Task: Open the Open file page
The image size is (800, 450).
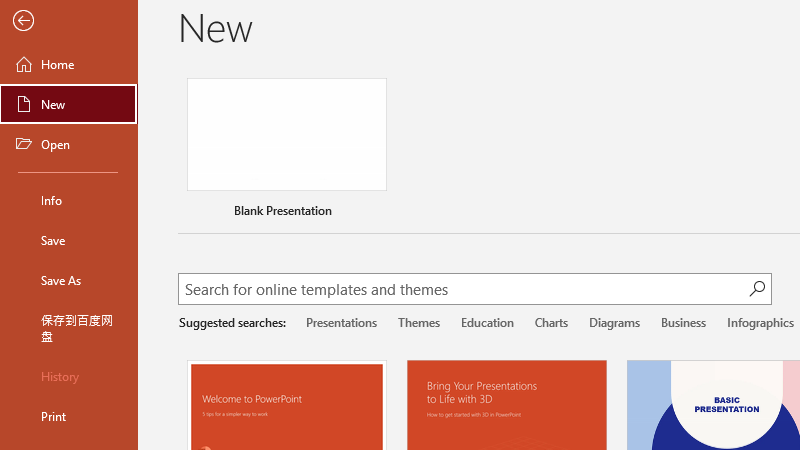Action: click(x=69, y=144)
